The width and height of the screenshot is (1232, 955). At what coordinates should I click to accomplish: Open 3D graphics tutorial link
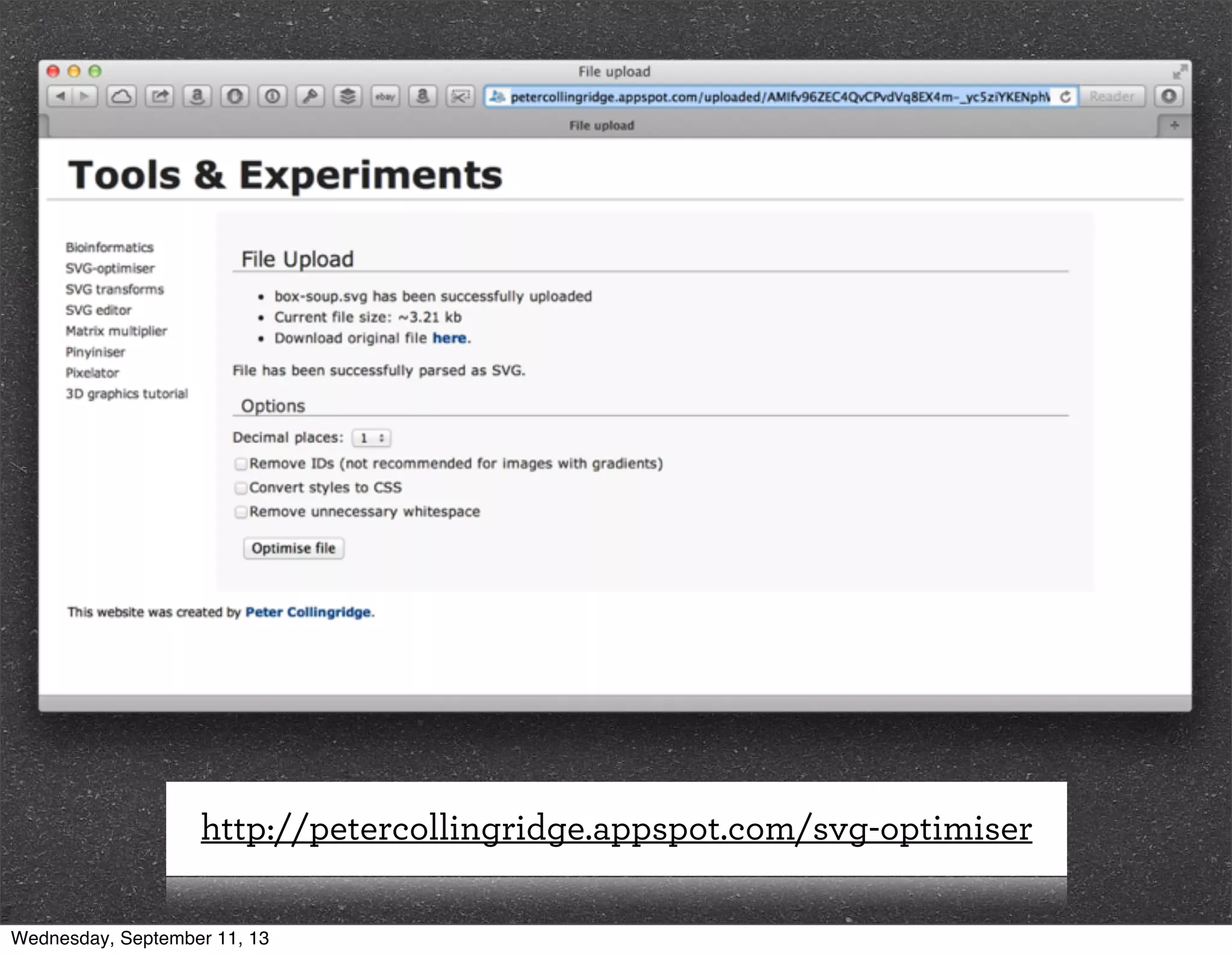126,394
